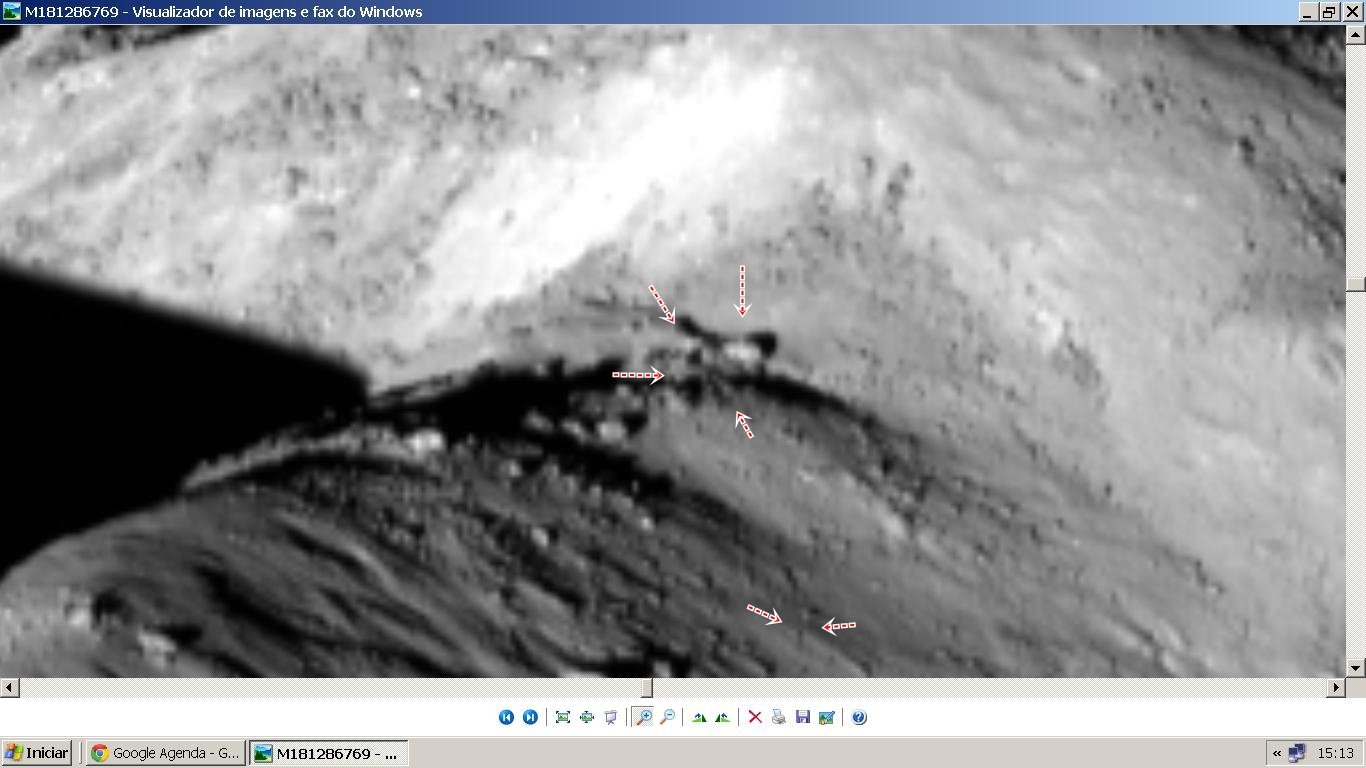Select Best Fit view icon
Screen dimensions: 1366x768
coord(563,717)
